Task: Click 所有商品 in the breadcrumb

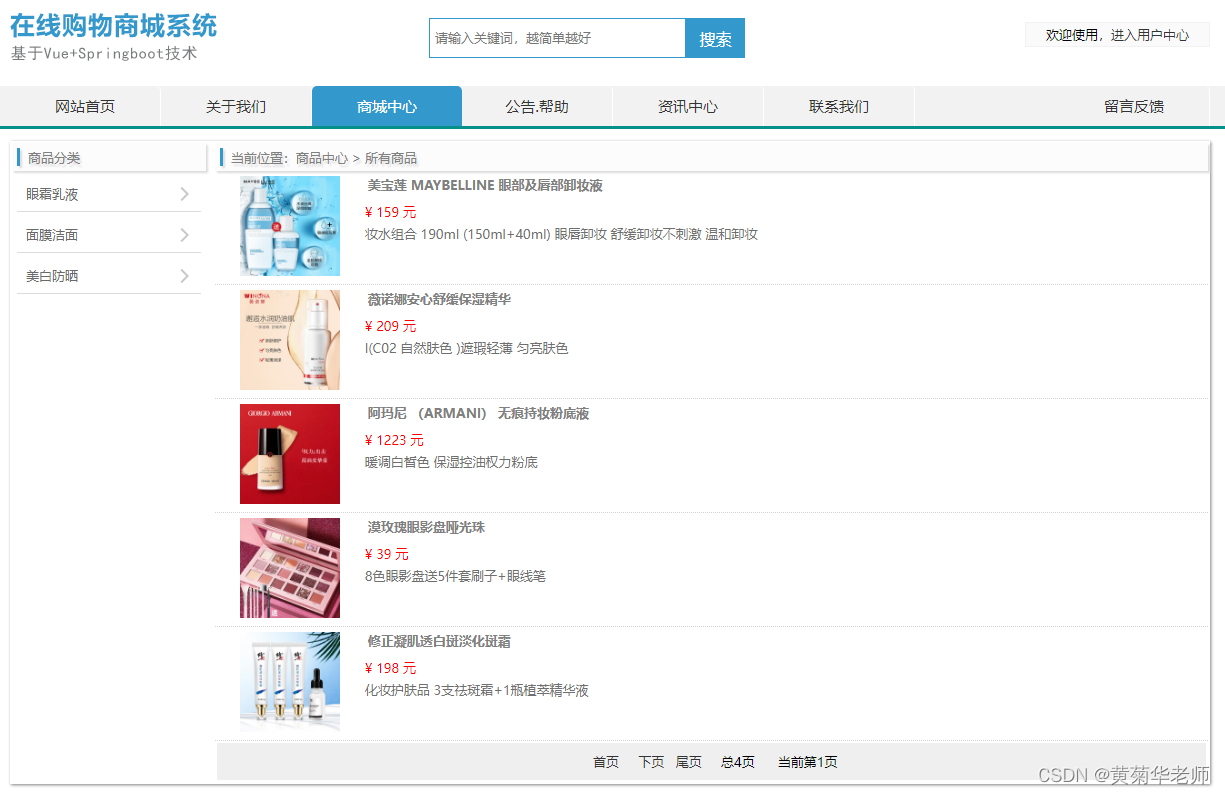Action: (x=391, y=158)
